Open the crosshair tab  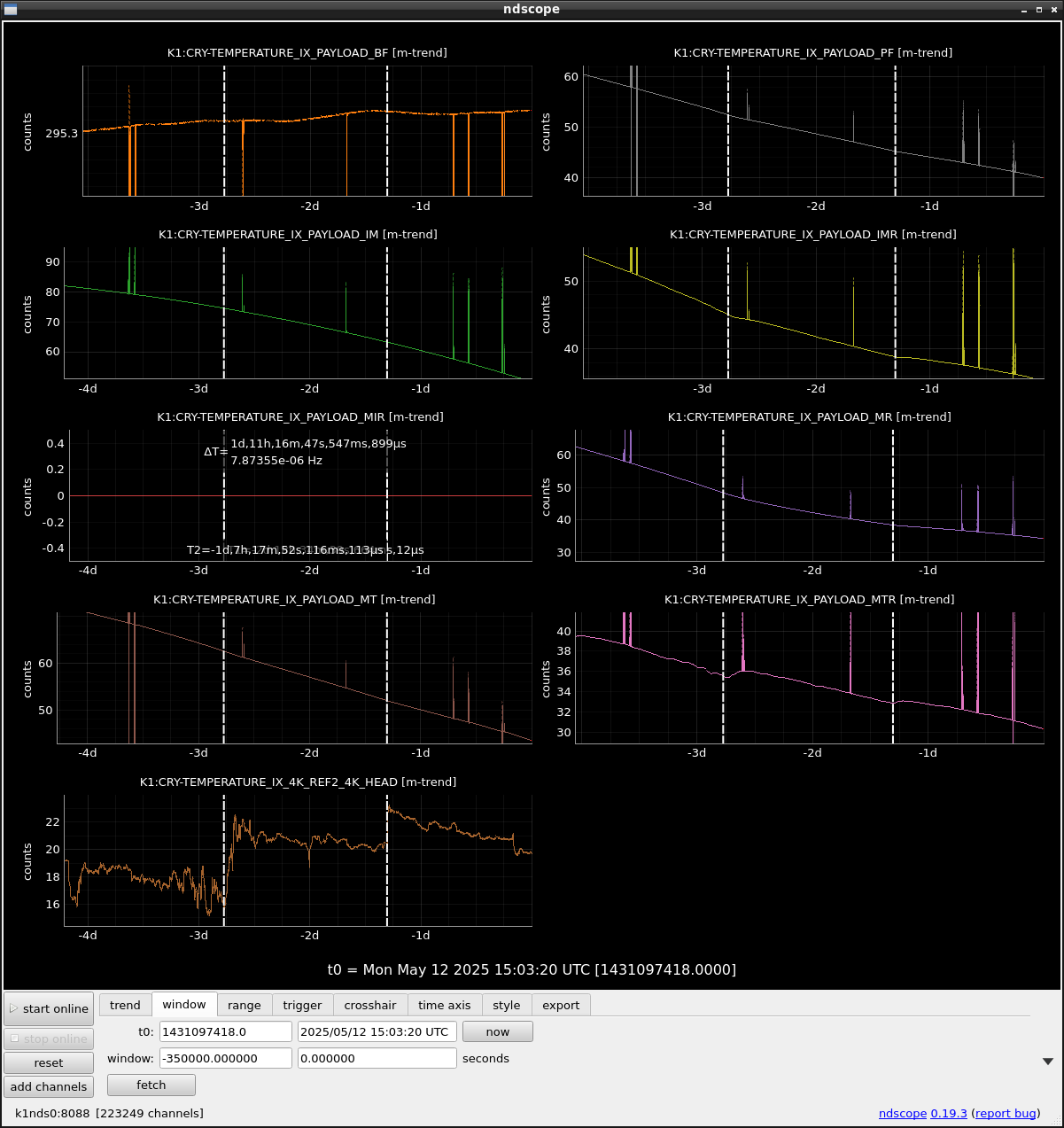(x=370, y=1005)
